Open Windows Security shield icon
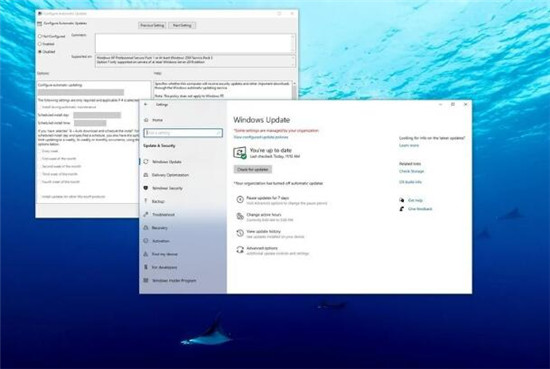This screenshot has height=369, width=550. tap(146, 188)
